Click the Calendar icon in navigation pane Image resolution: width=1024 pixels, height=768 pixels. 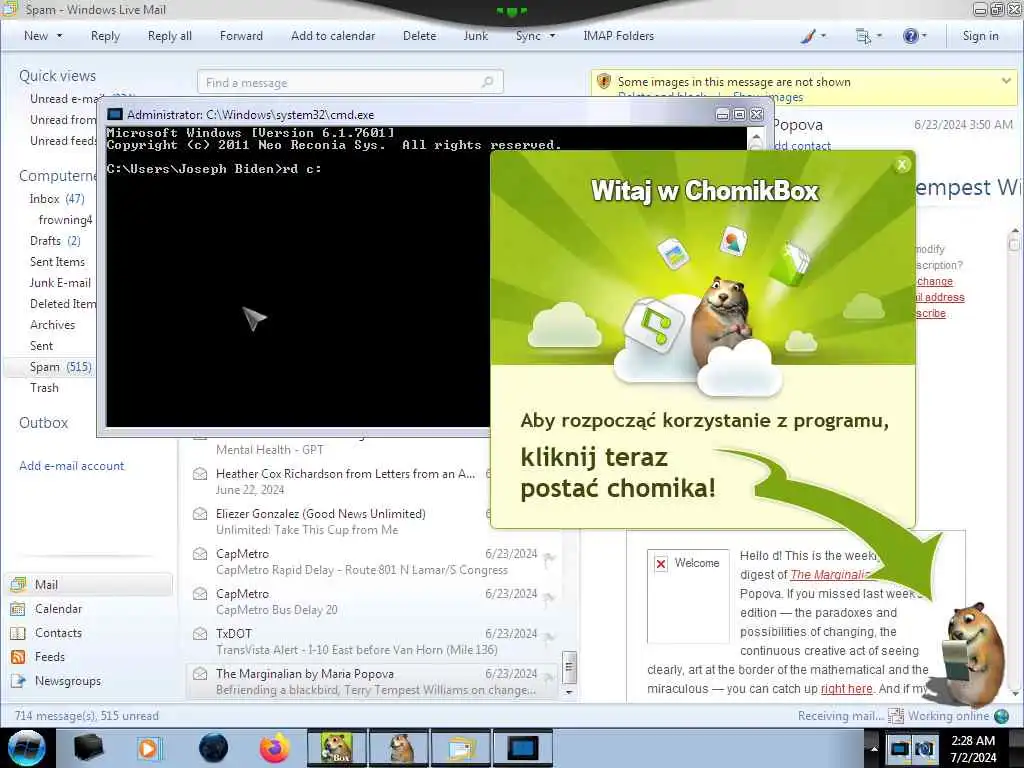point(18,609)
